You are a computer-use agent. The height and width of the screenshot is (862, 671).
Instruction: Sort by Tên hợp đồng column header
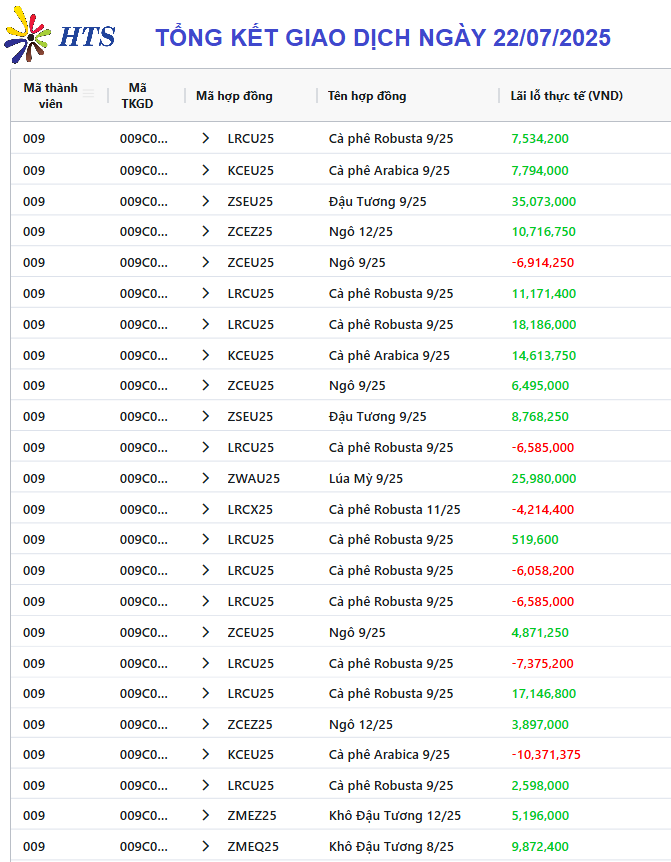pos(367,96)
